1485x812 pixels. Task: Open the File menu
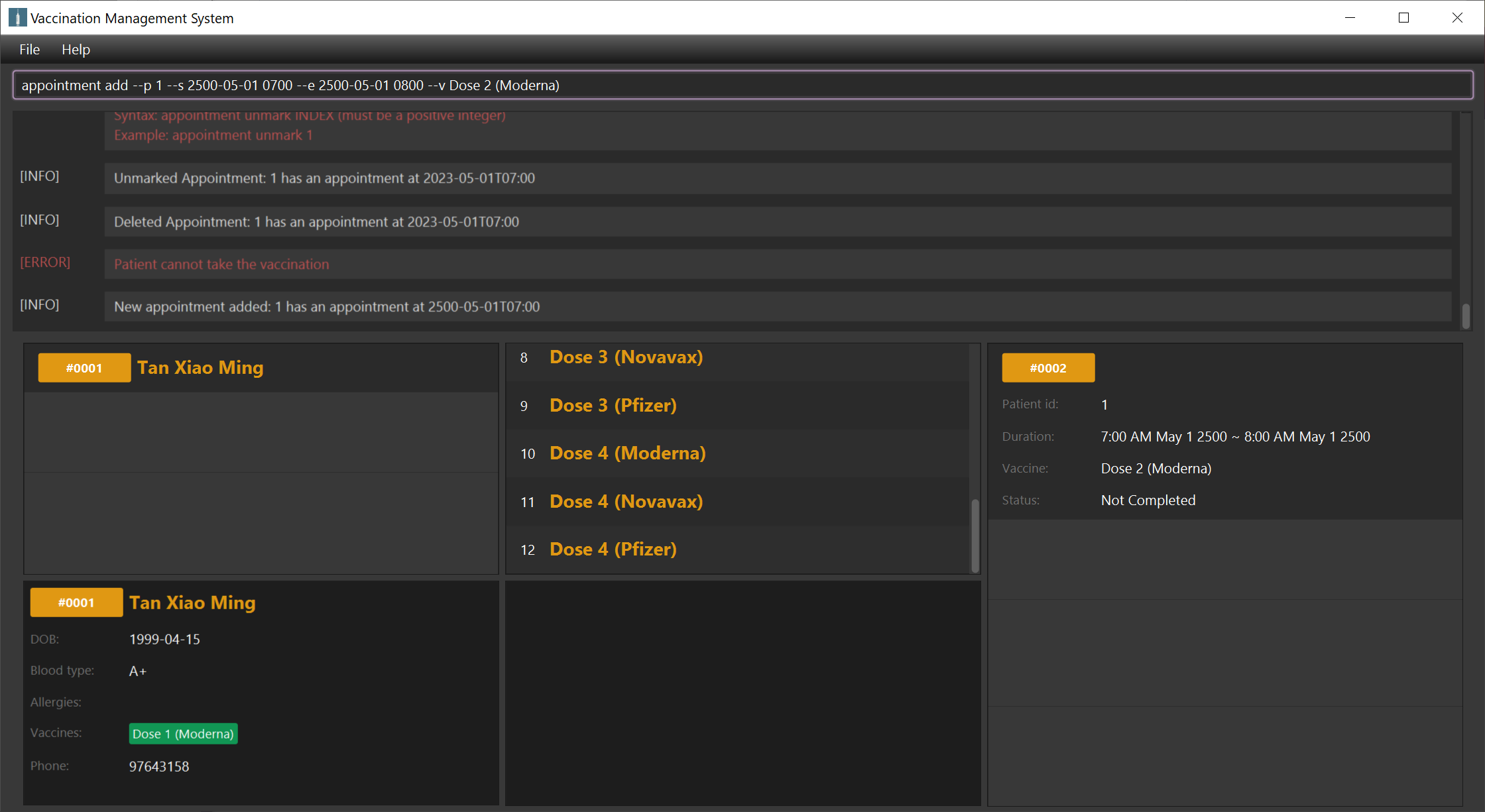click(x=29, y=50)
